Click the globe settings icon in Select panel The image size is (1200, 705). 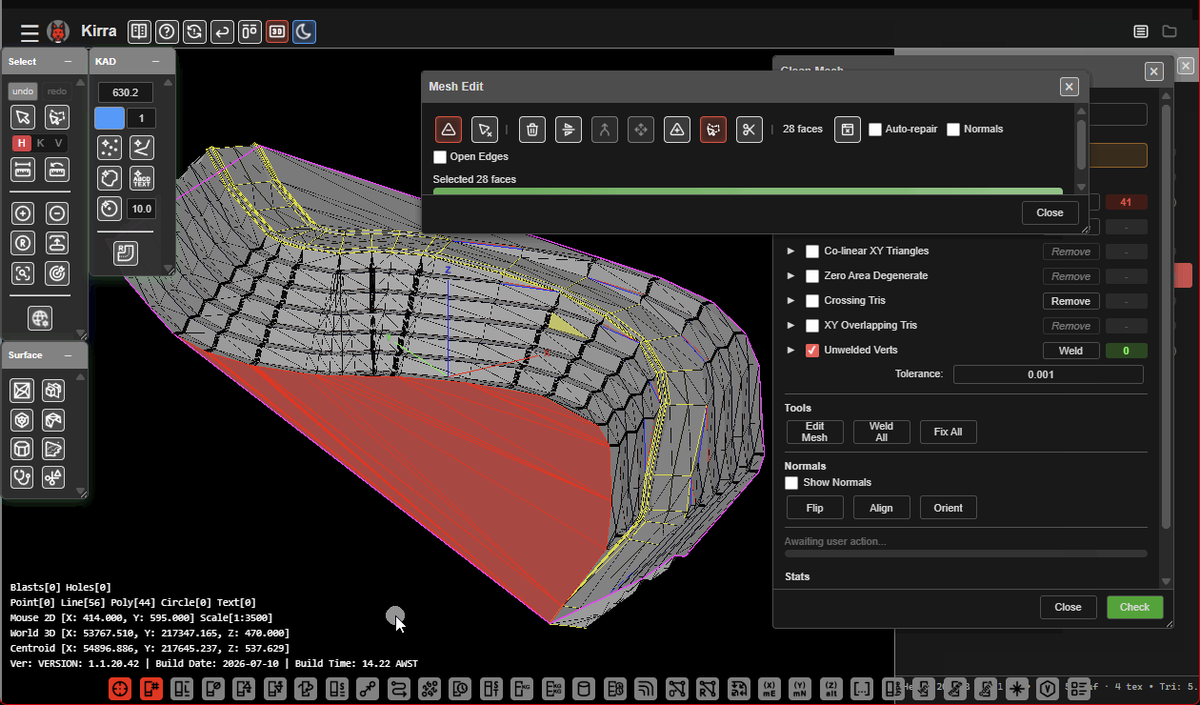(x=40, y=318)
